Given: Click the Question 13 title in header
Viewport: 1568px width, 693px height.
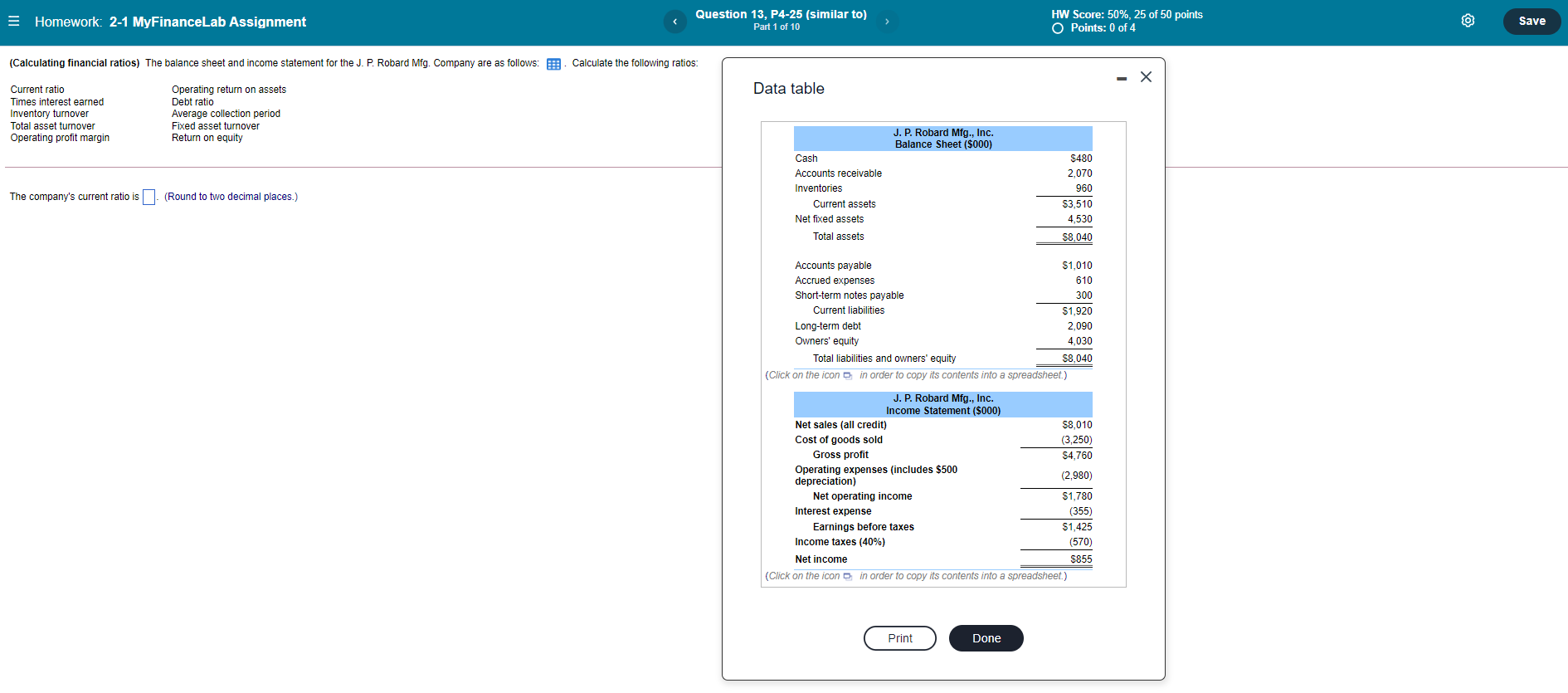Looking at the screenshot, I should pyautogui.click(x=781, y=14).
